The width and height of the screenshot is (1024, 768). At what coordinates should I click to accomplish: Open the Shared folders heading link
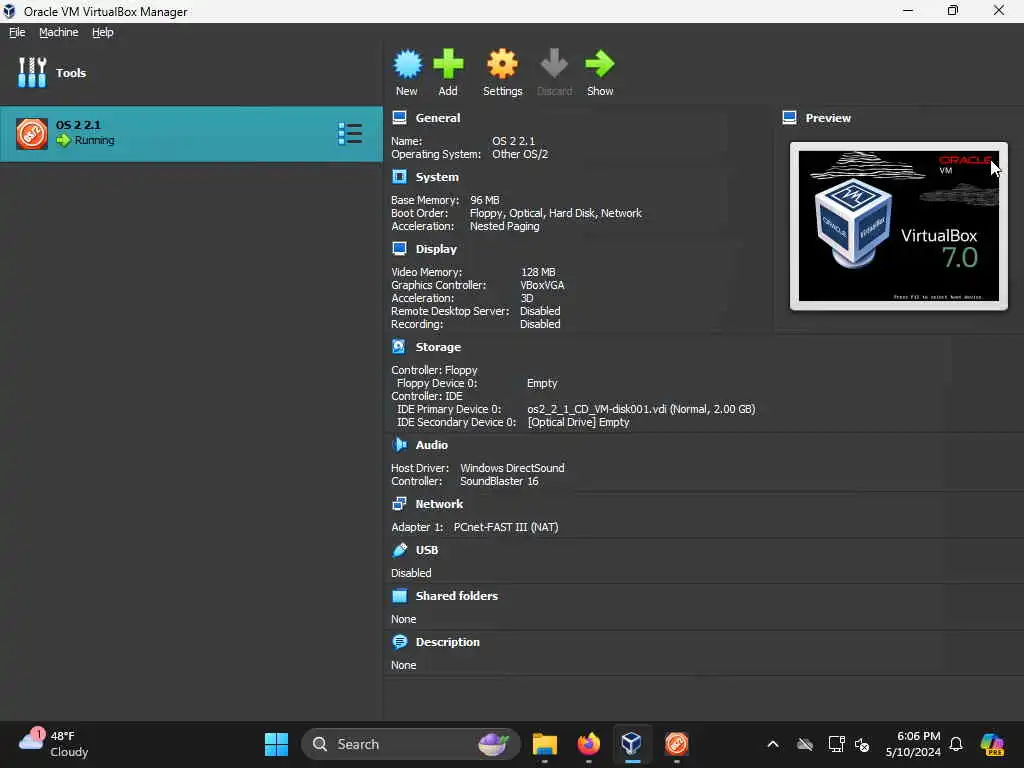(456, 596)
